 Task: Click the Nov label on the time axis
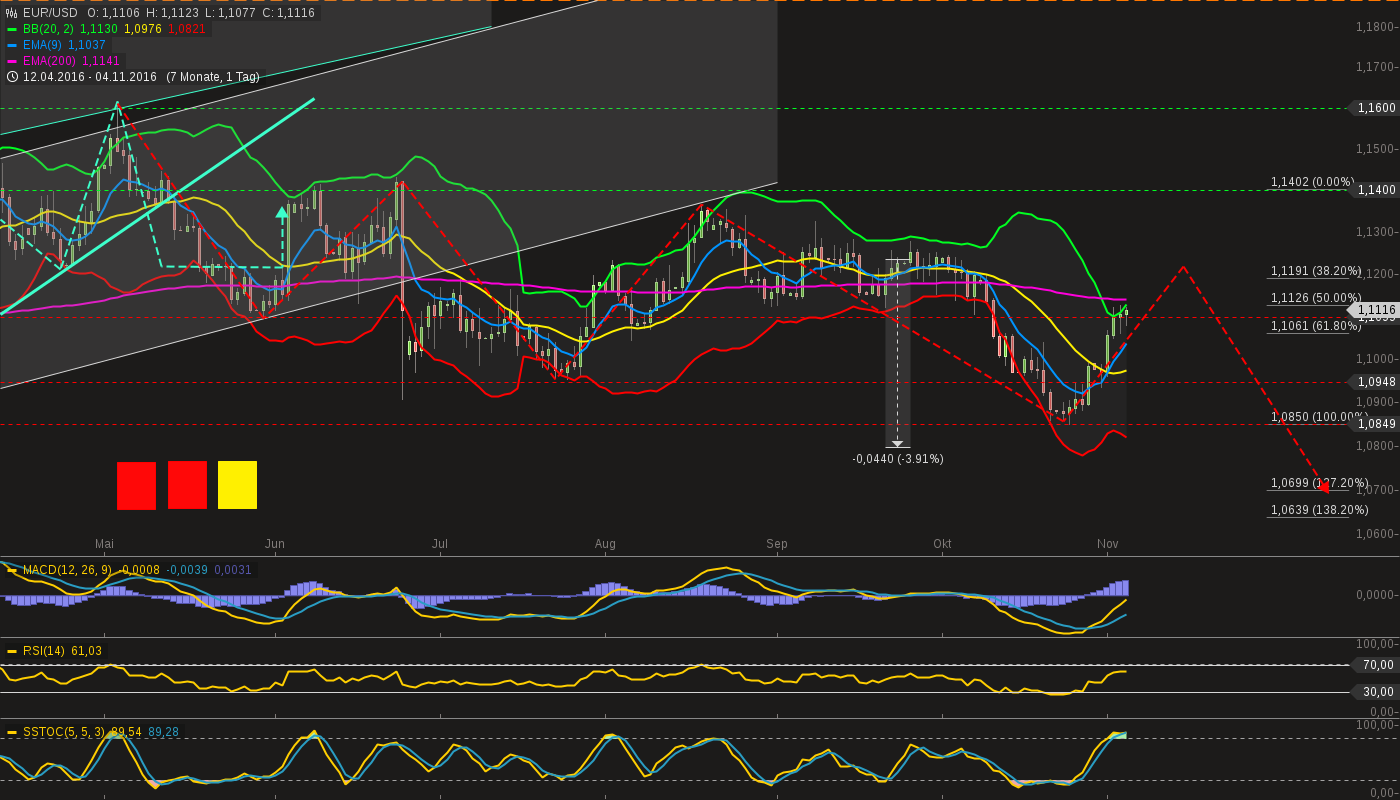(1107, 544)
